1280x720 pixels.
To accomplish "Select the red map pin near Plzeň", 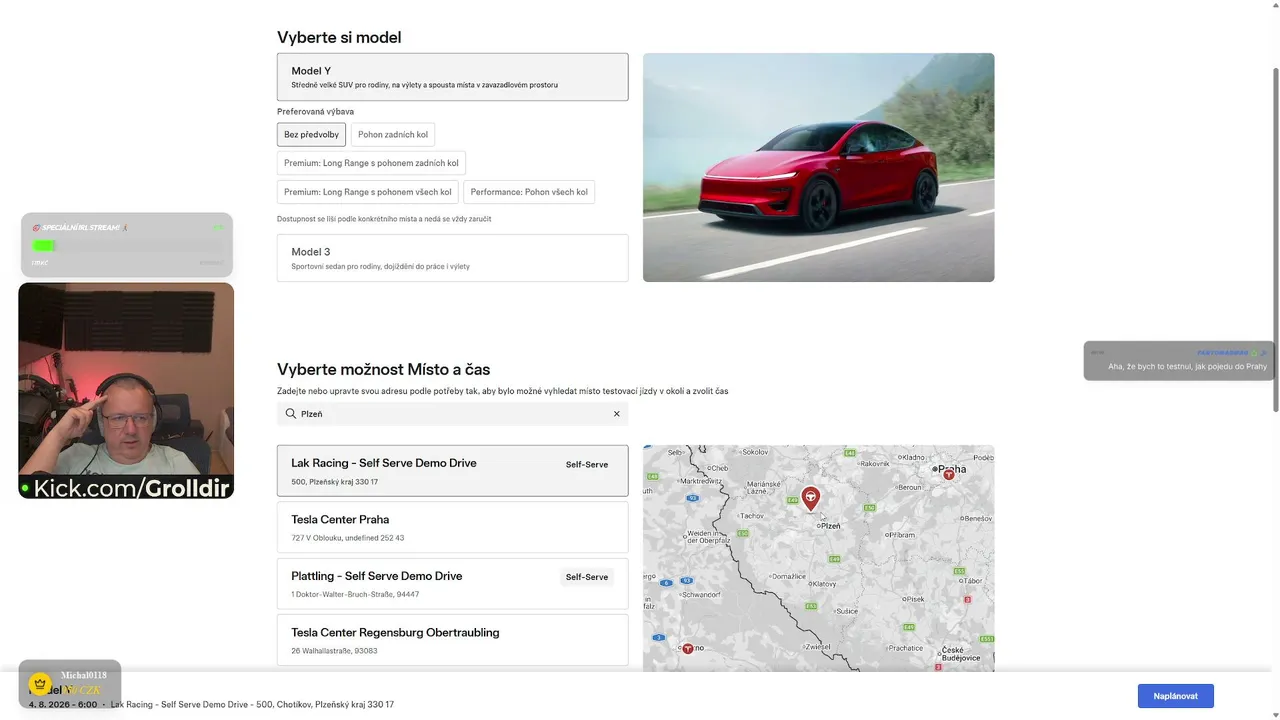I will point(811,498).
